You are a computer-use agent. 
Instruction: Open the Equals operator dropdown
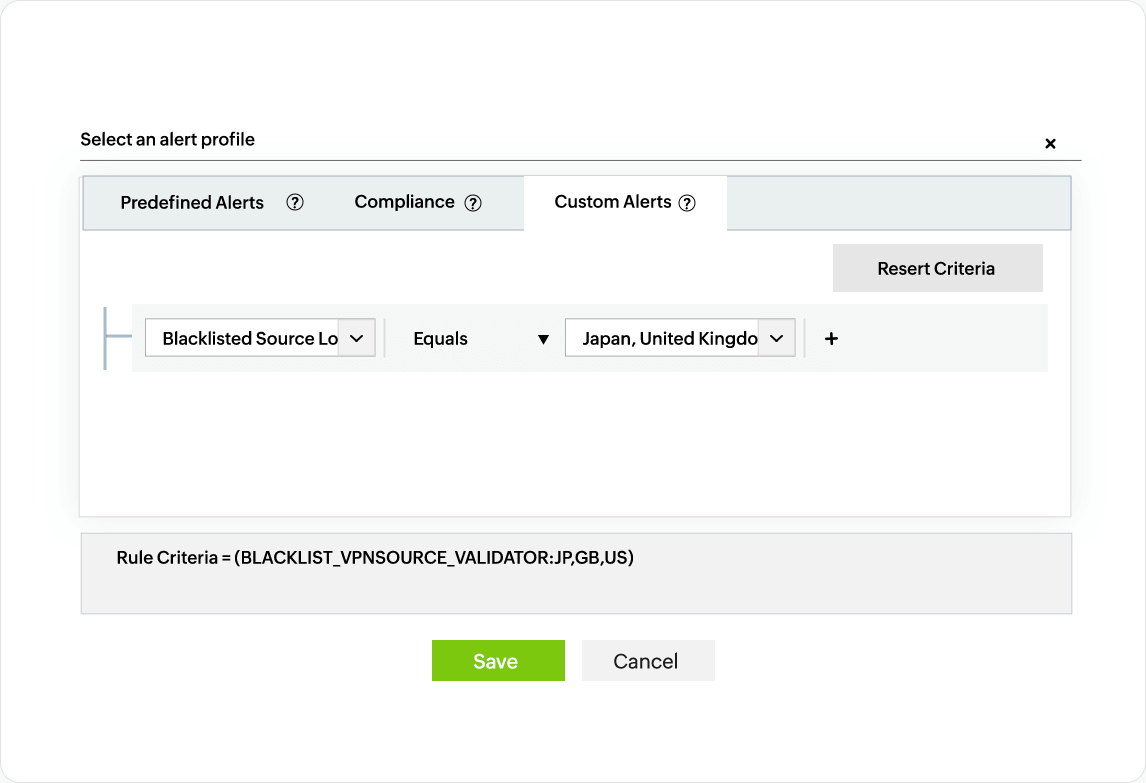coord(441,339)
